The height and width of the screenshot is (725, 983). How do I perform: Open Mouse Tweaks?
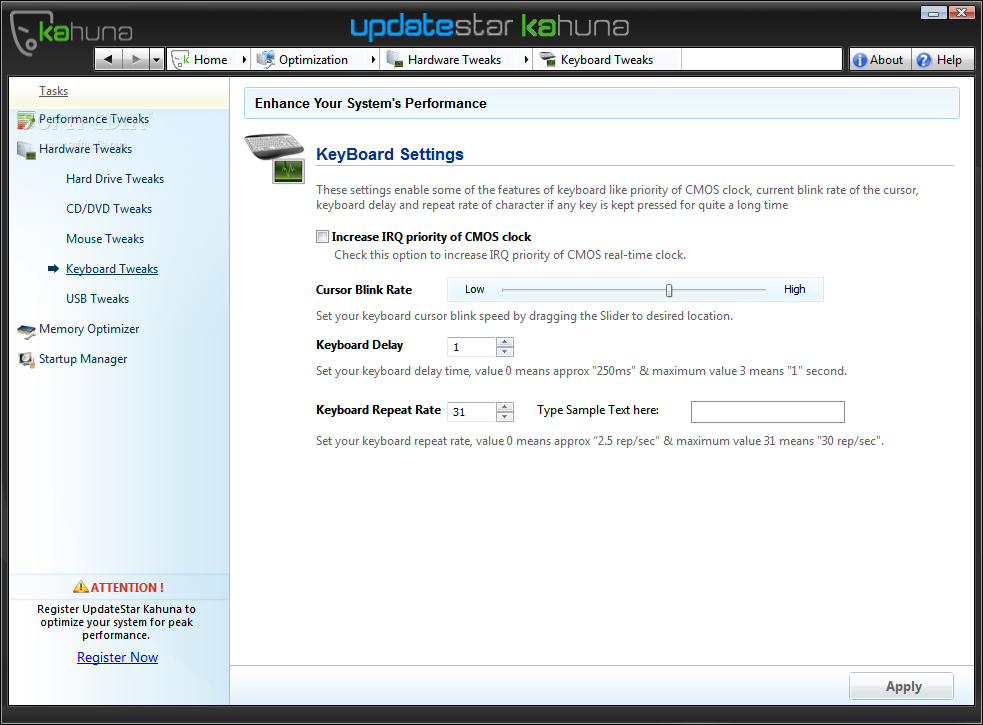[105, 239]
